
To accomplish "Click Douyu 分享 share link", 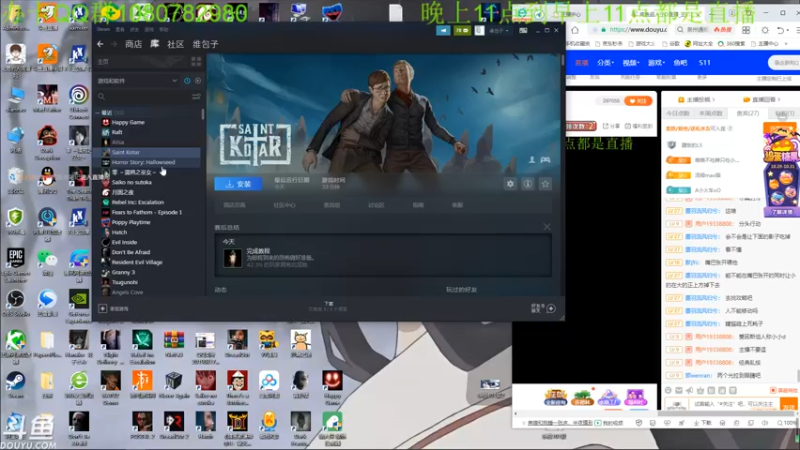I will click(x=611, y=126).
